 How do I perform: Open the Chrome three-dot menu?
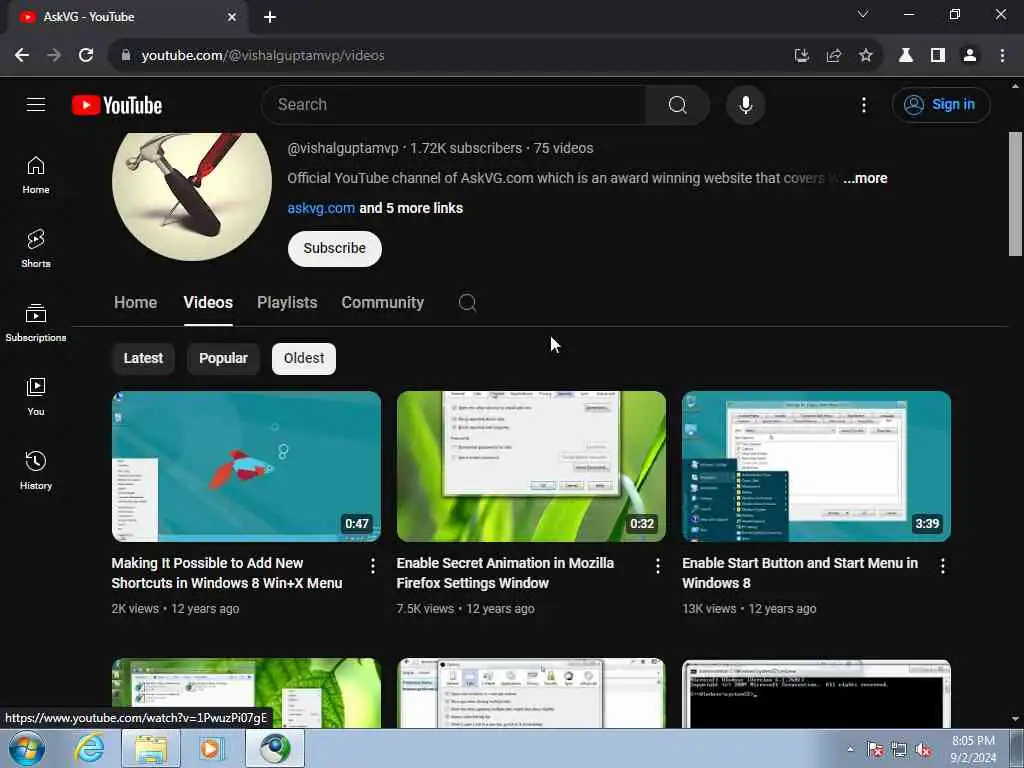coord(1002,56)
